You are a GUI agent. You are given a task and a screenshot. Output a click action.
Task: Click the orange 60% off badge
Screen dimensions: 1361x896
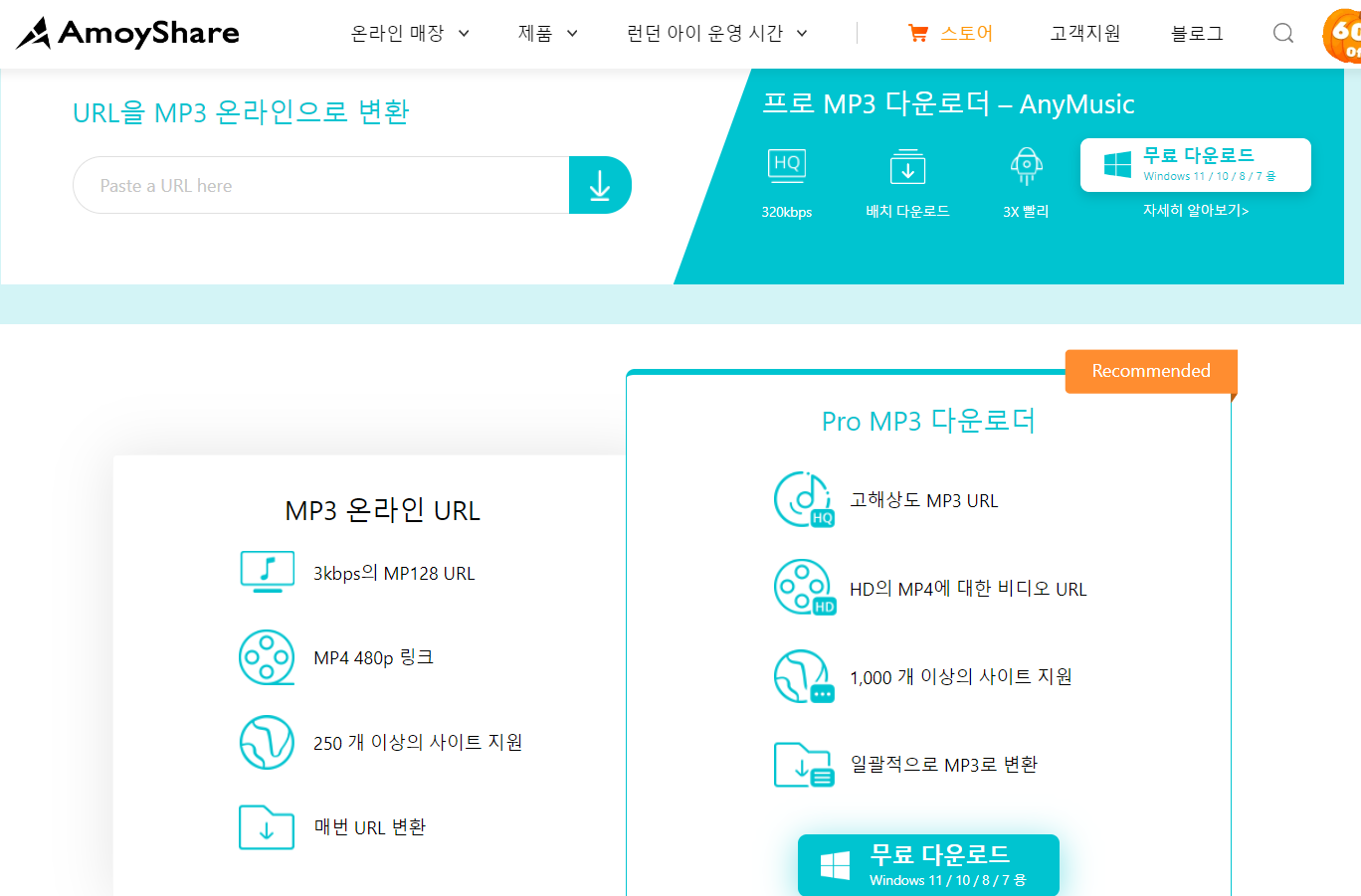[x=1345, y=33]
